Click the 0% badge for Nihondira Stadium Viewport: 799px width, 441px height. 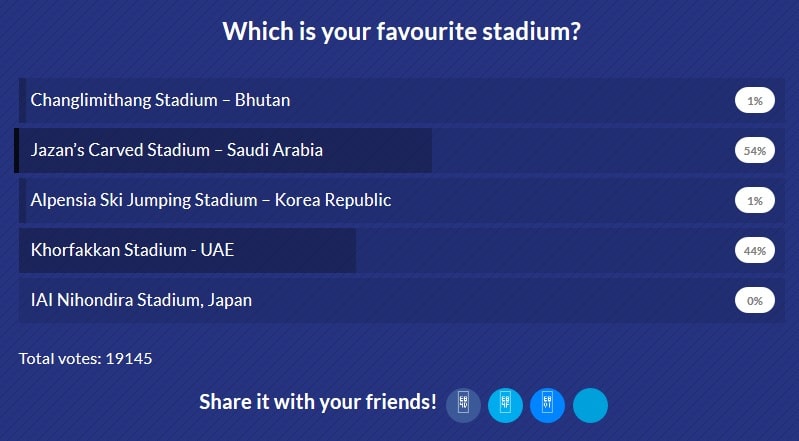754,301
